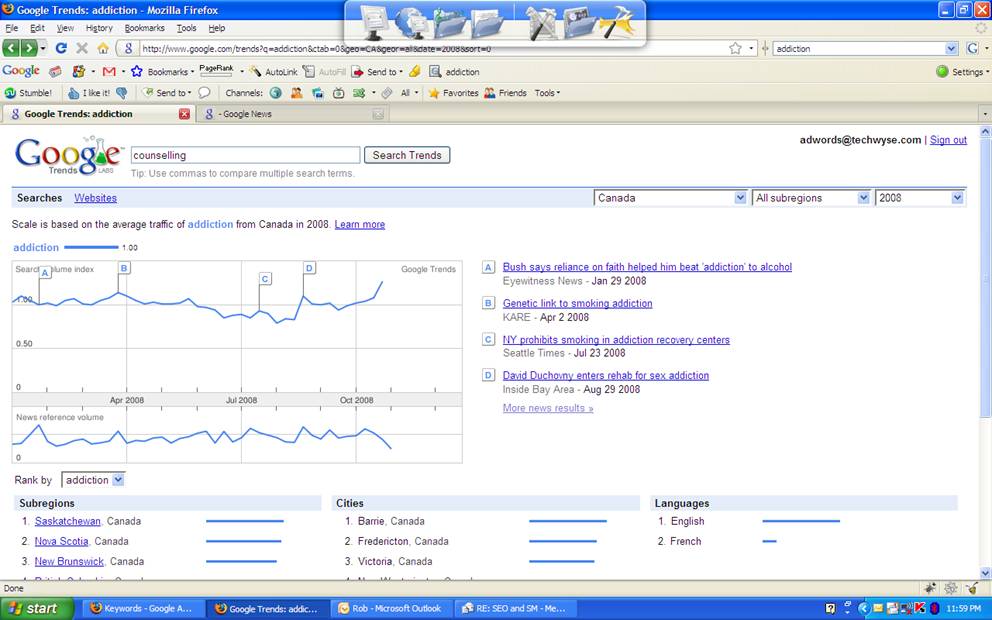The height and width of the screenshot is (620, 992).
Task: Reload the page with the blue refresh icon
Action: point(61,48)
